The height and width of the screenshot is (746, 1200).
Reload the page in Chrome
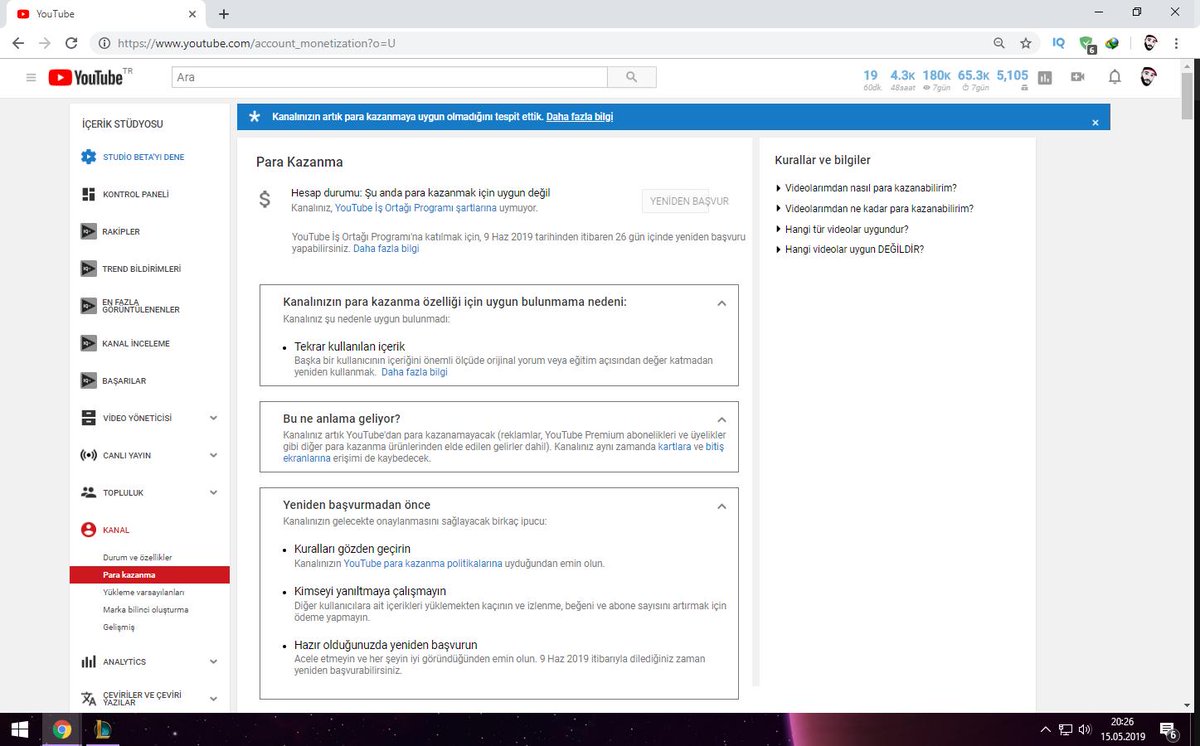pyautogui.click(x=71, y=43)
